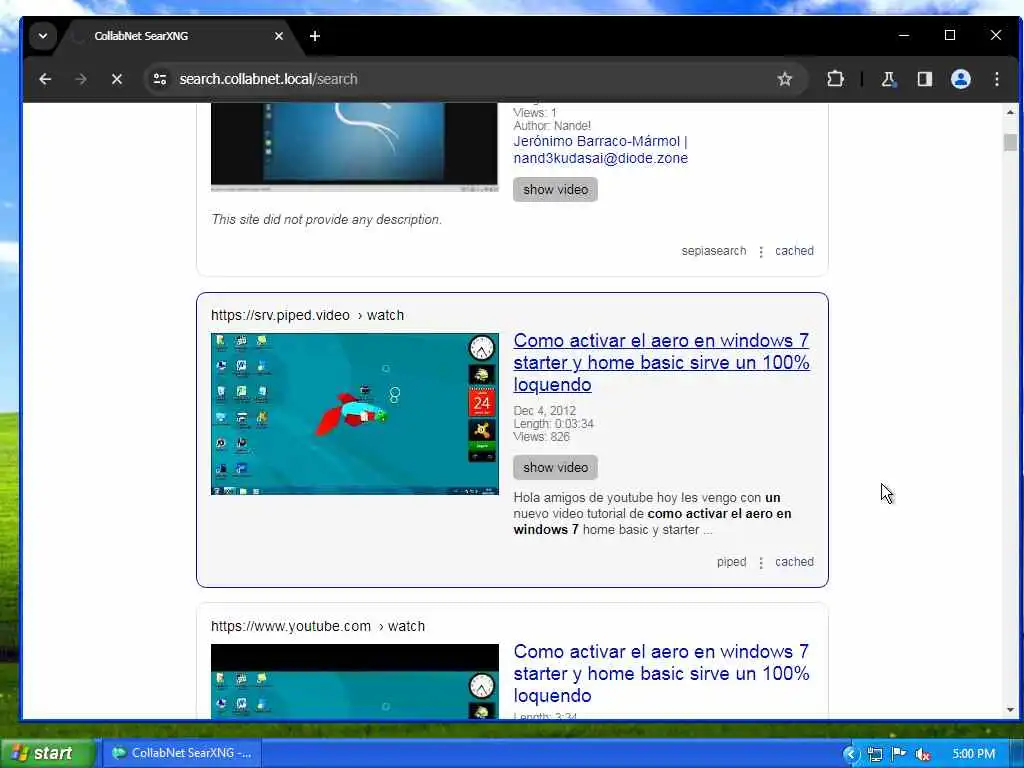The image size is (1024, 768).
Task: Expand the tab search dropdown
Action: tap(42, 36)
